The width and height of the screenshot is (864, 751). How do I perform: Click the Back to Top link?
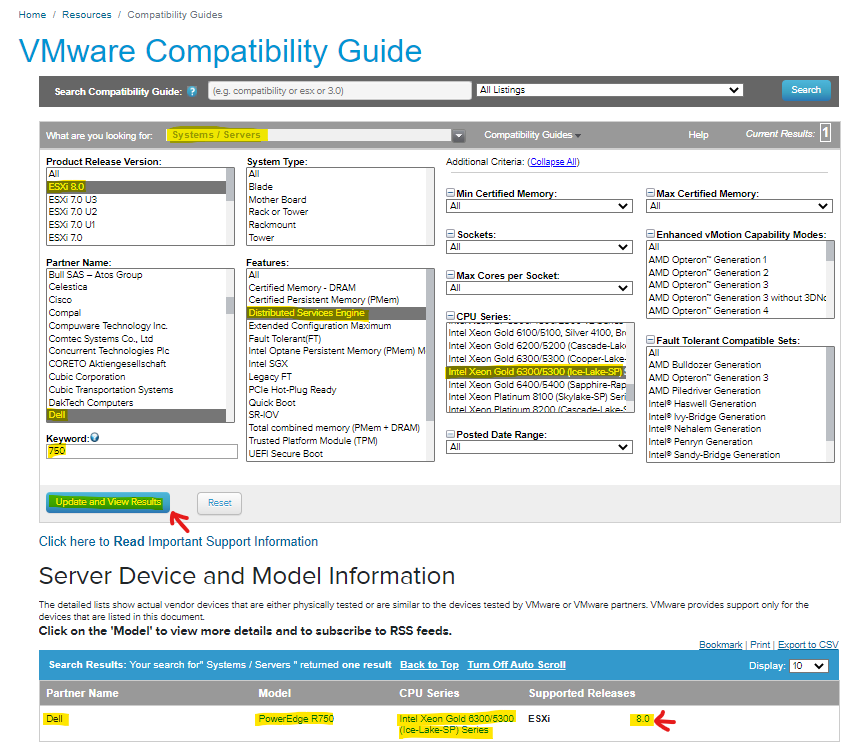tap(429, 665)
